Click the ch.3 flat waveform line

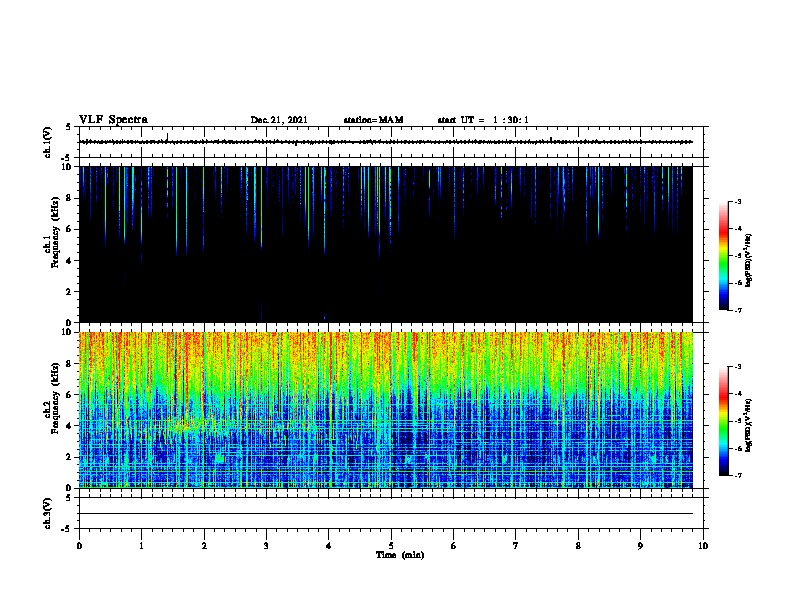click(386, 514)
